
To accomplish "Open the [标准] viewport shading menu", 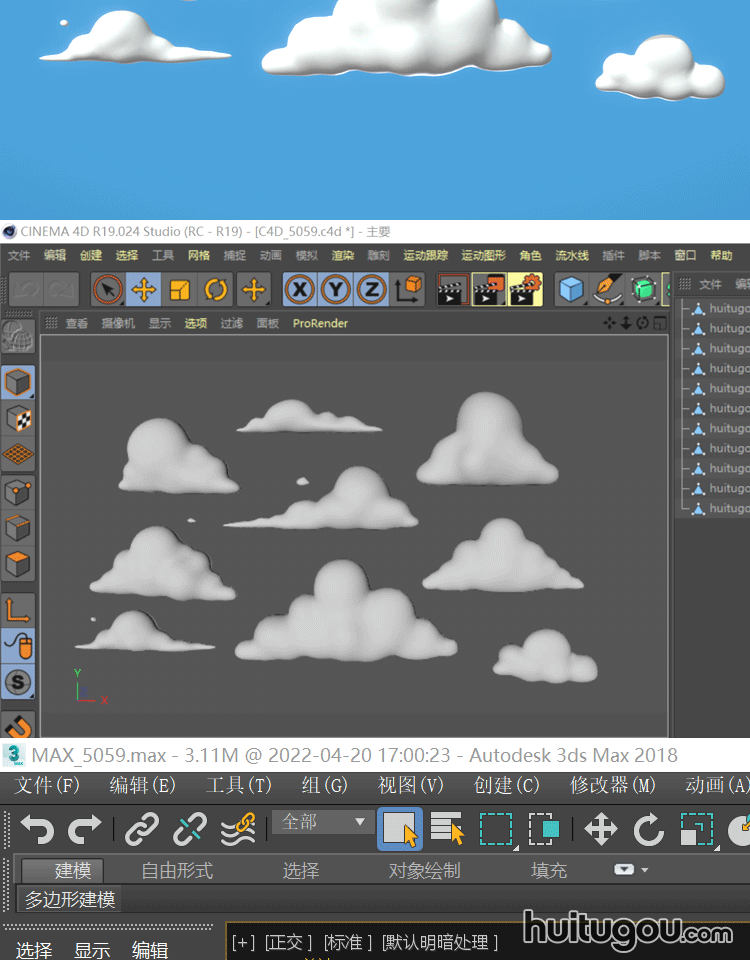I will click(348, 942).
